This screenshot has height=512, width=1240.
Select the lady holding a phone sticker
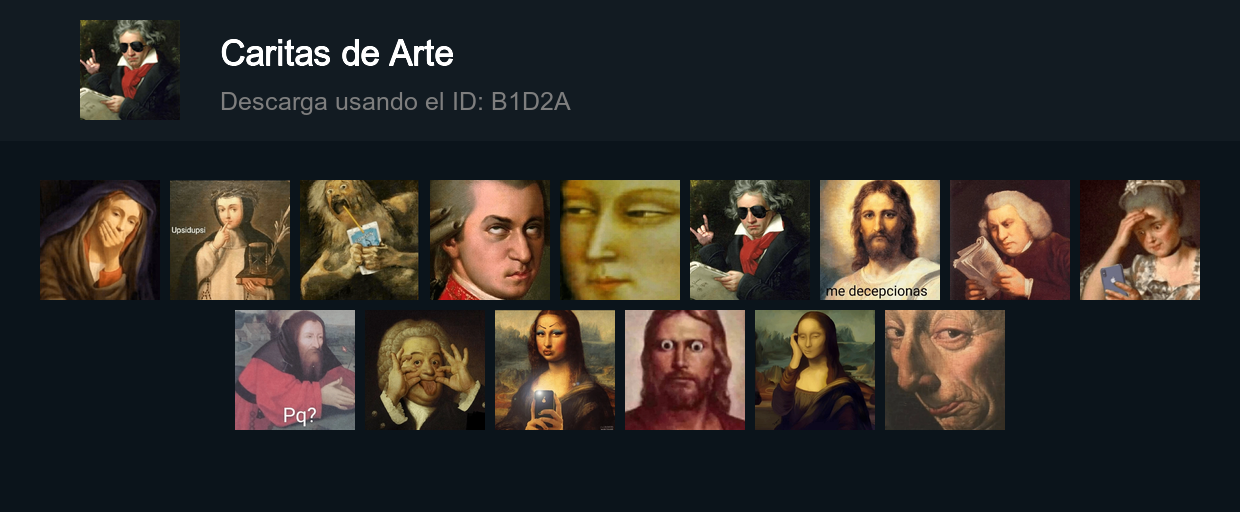1140,240
